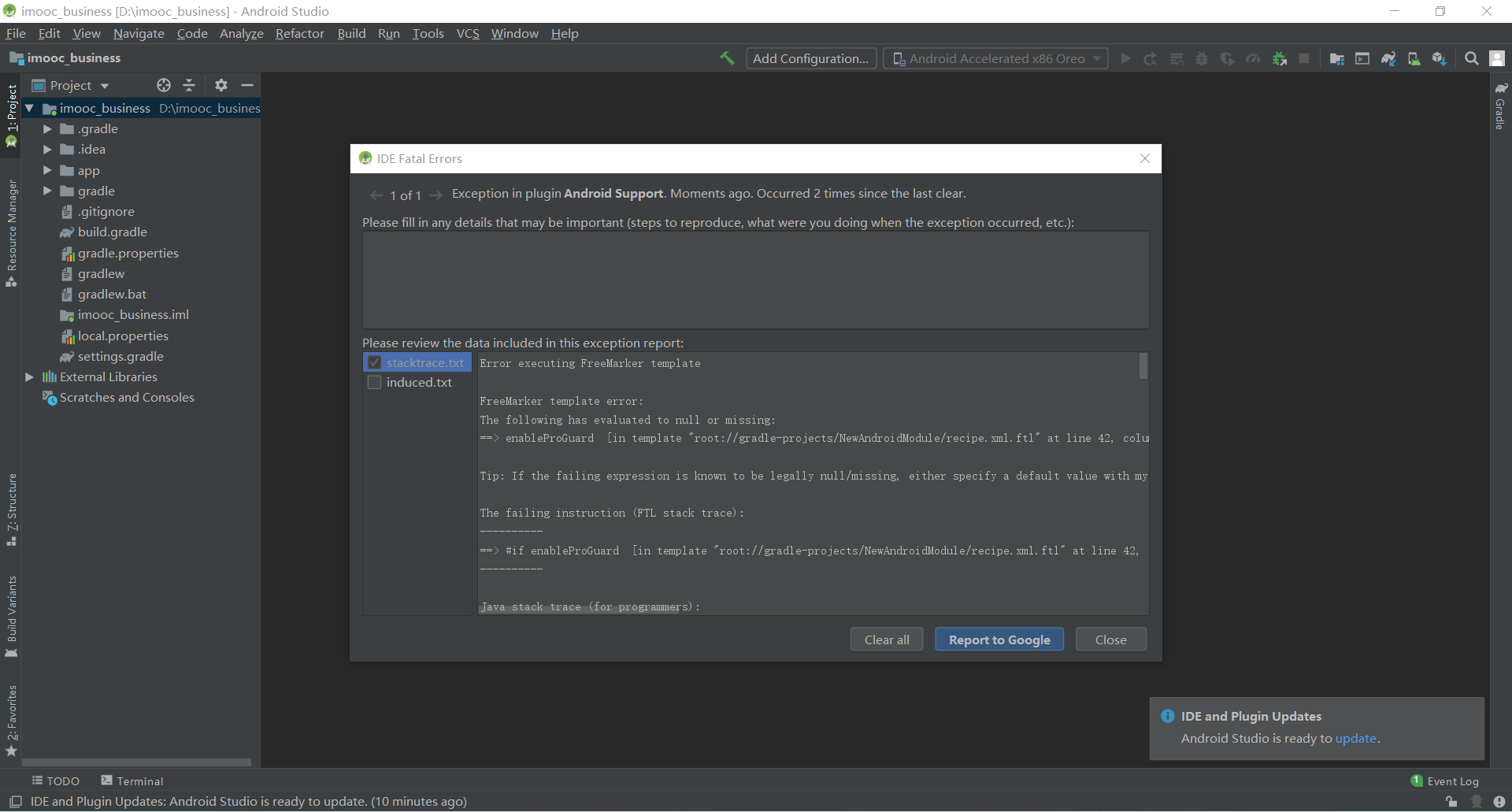This screenshot has width=1512, height=812.
Task: Open the VCS menu
Action: (468, 33)
